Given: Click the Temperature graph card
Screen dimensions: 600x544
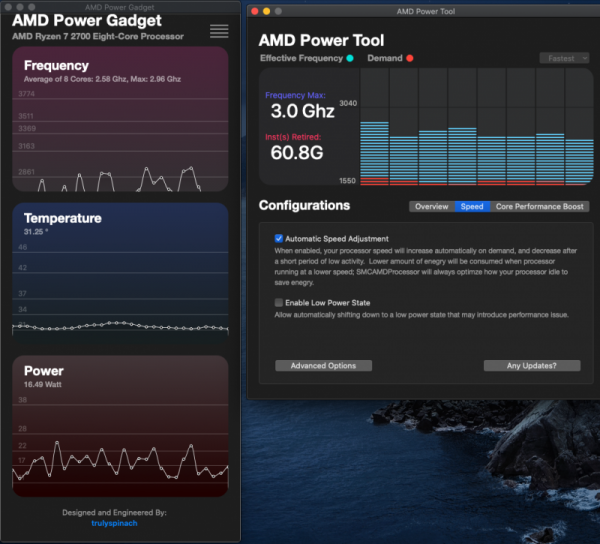Looking at the screenshot, I should (x=120, y=273).
